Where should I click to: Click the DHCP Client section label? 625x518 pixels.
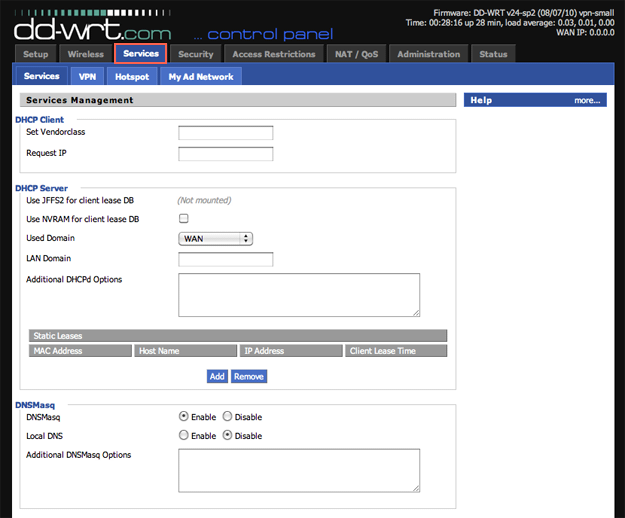(x=39, y=120)
